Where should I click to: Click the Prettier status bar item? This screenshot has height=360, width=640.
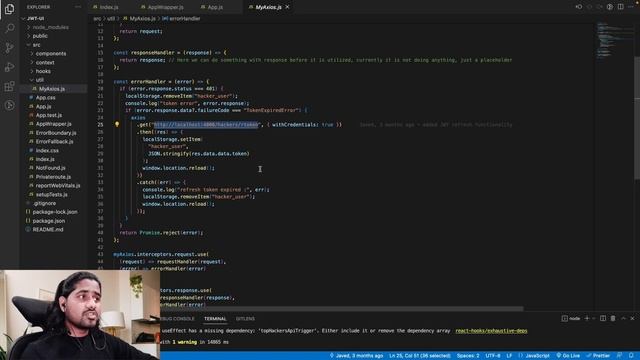point(598,356)
